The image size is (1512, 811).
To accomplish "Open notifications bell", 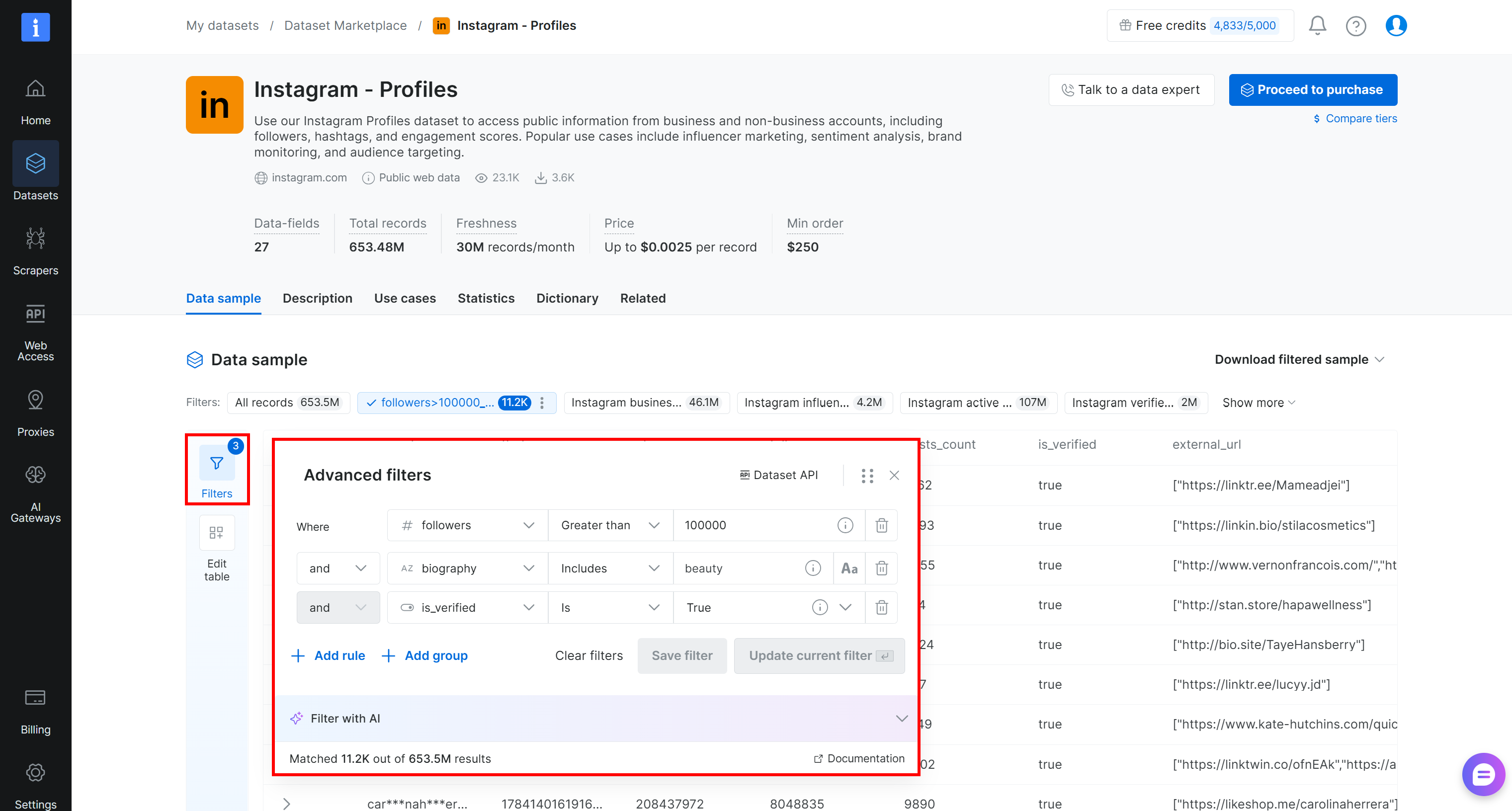I will click(1317, 25).
